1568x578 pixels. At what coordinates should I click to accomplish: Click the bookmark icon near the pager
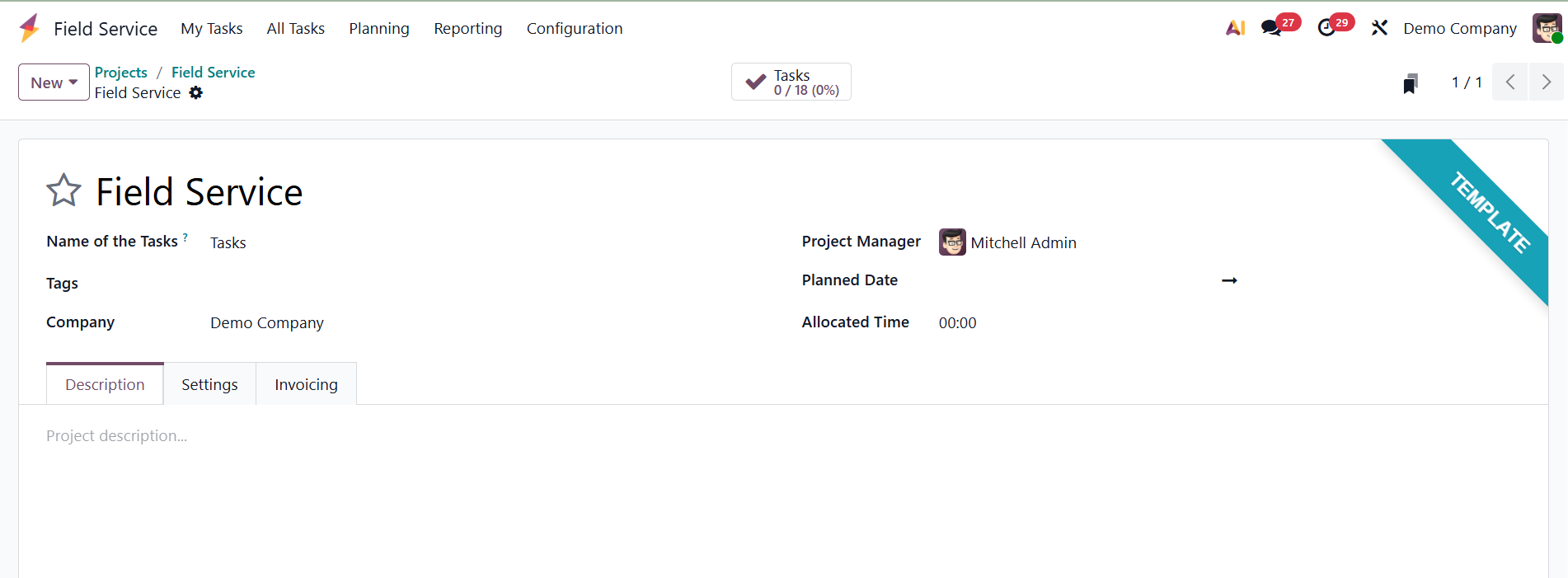(x=1411, y=83)
